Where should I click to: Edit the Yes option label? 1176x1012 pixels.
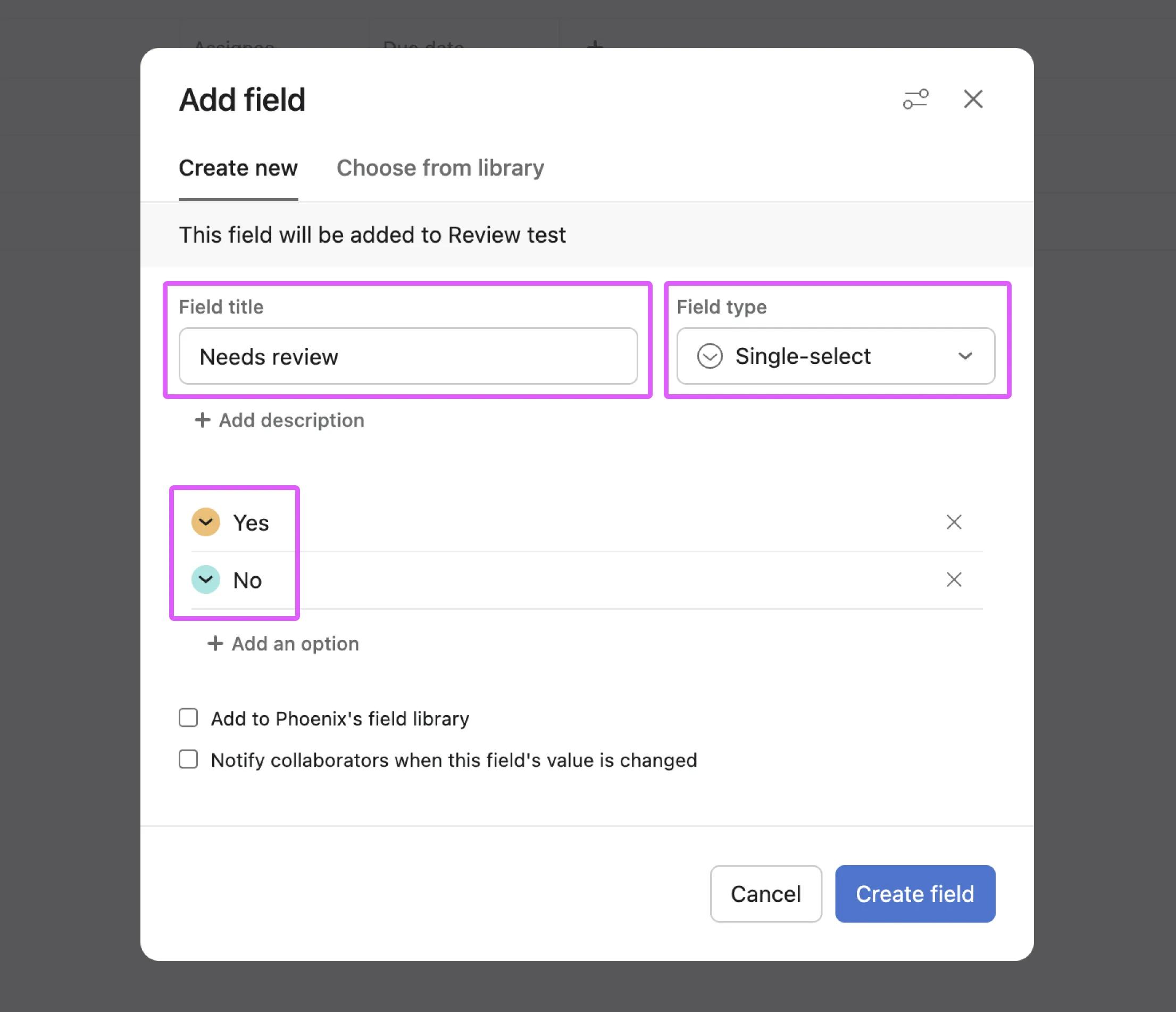coord(252,523)
